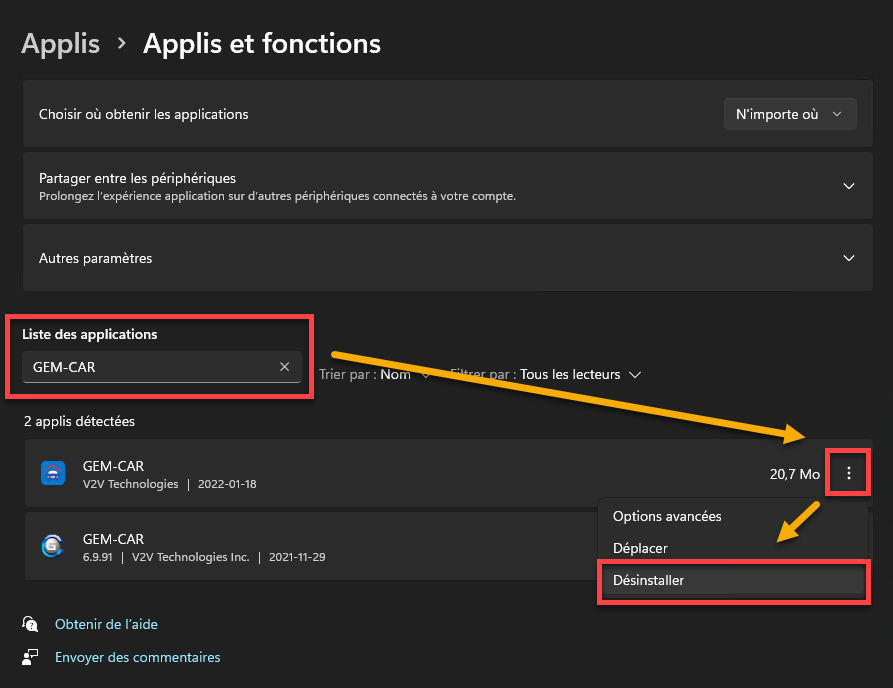Expand Partager entre les périphériques section

click(448, 186)
